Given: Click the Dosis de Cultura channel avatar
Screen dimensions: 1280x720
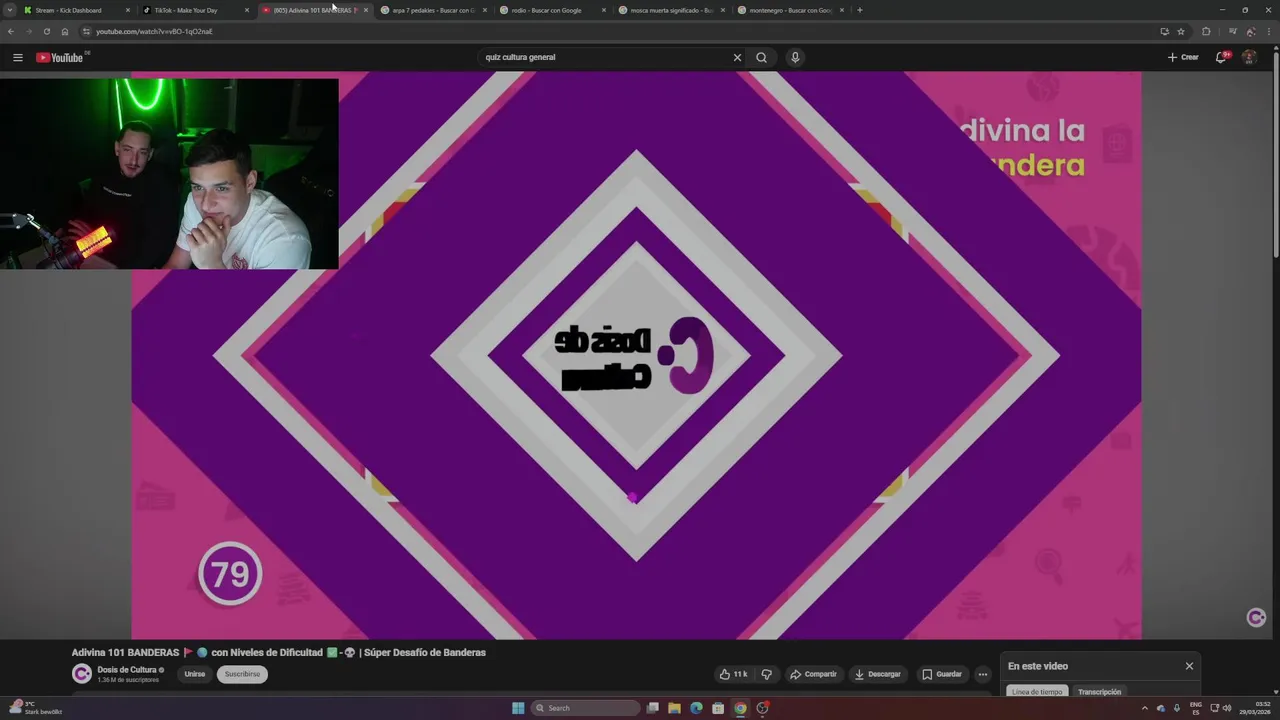Looking at the screenshot, I should point(82,674).
